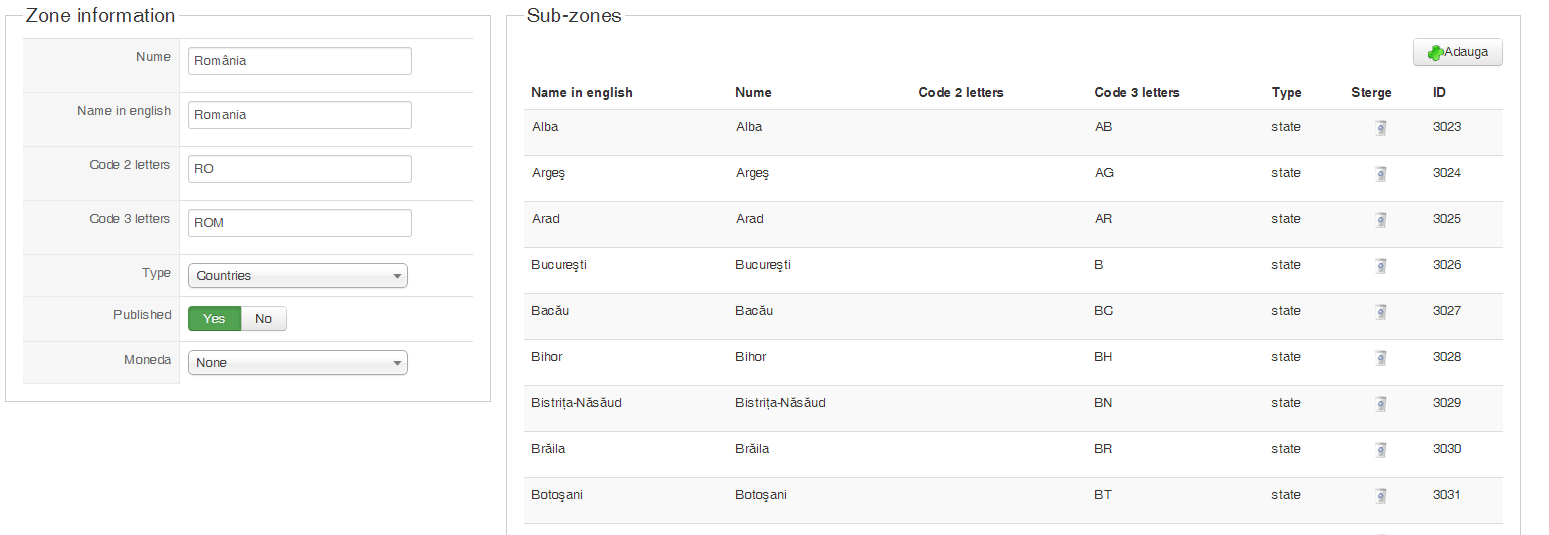This screenshot has height=535, width=1549.
Task: Click the Adauga button
Action: click(1457, 52)
